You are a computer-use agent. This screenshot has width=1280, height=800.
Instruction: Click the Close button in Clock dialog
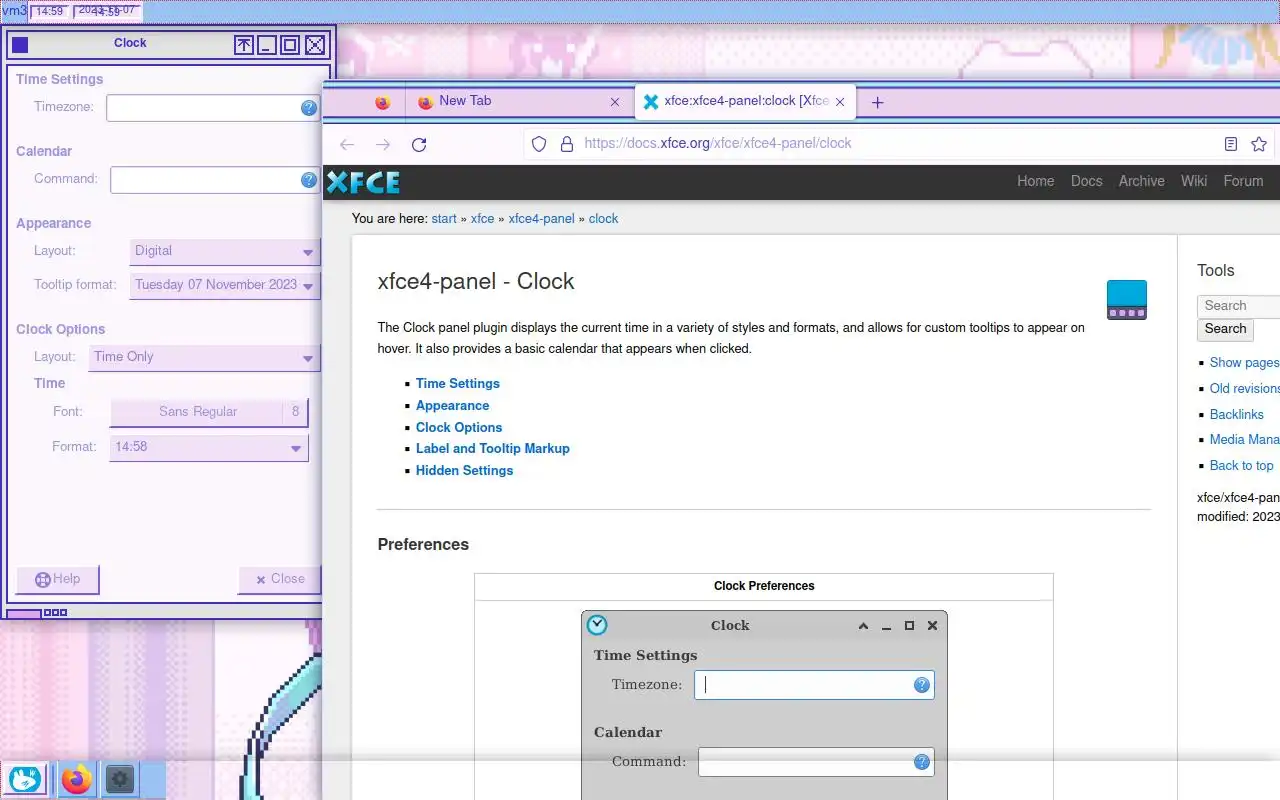(280, 580)
